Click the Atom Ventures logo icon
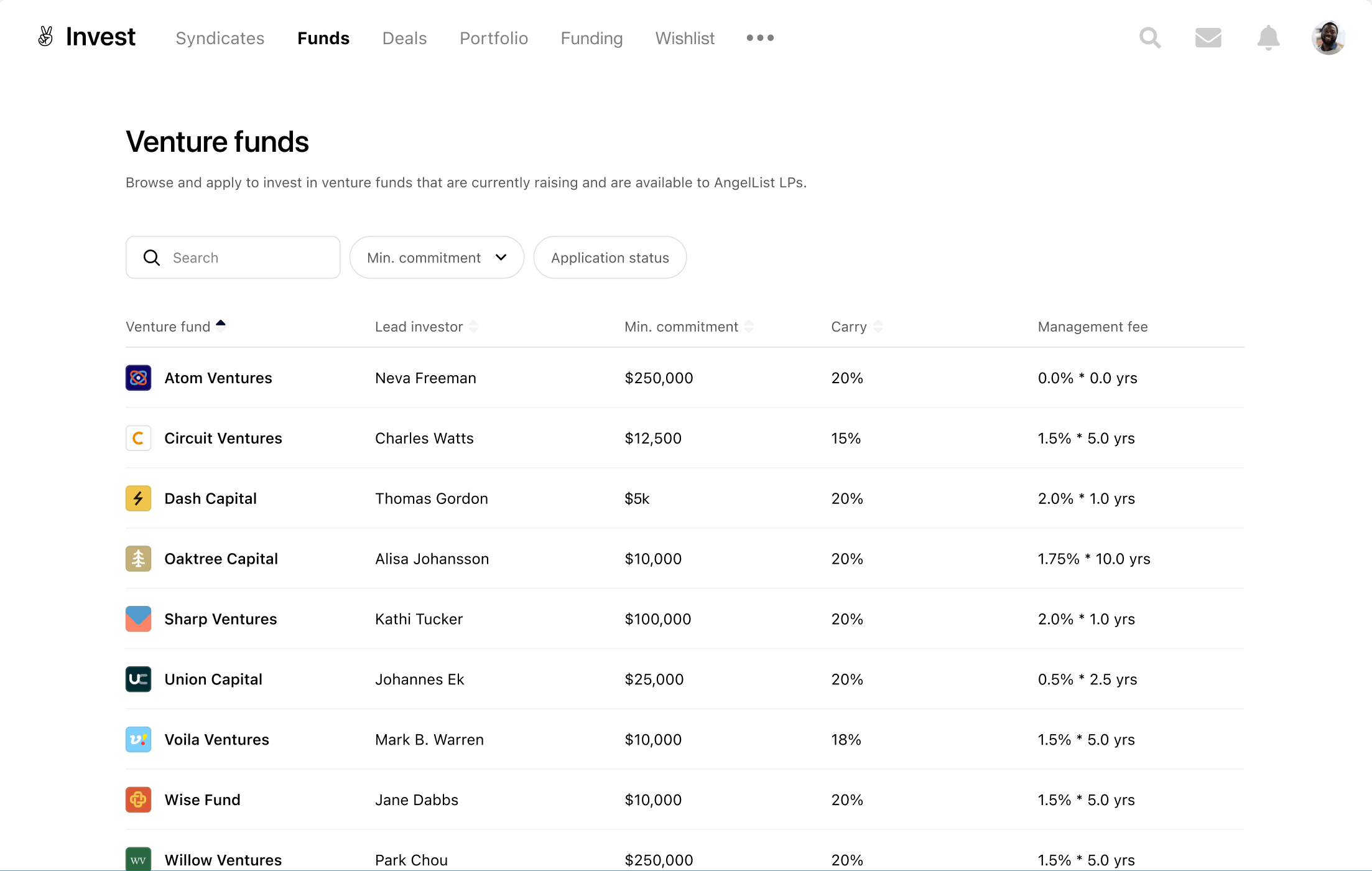 coord(138,378)
